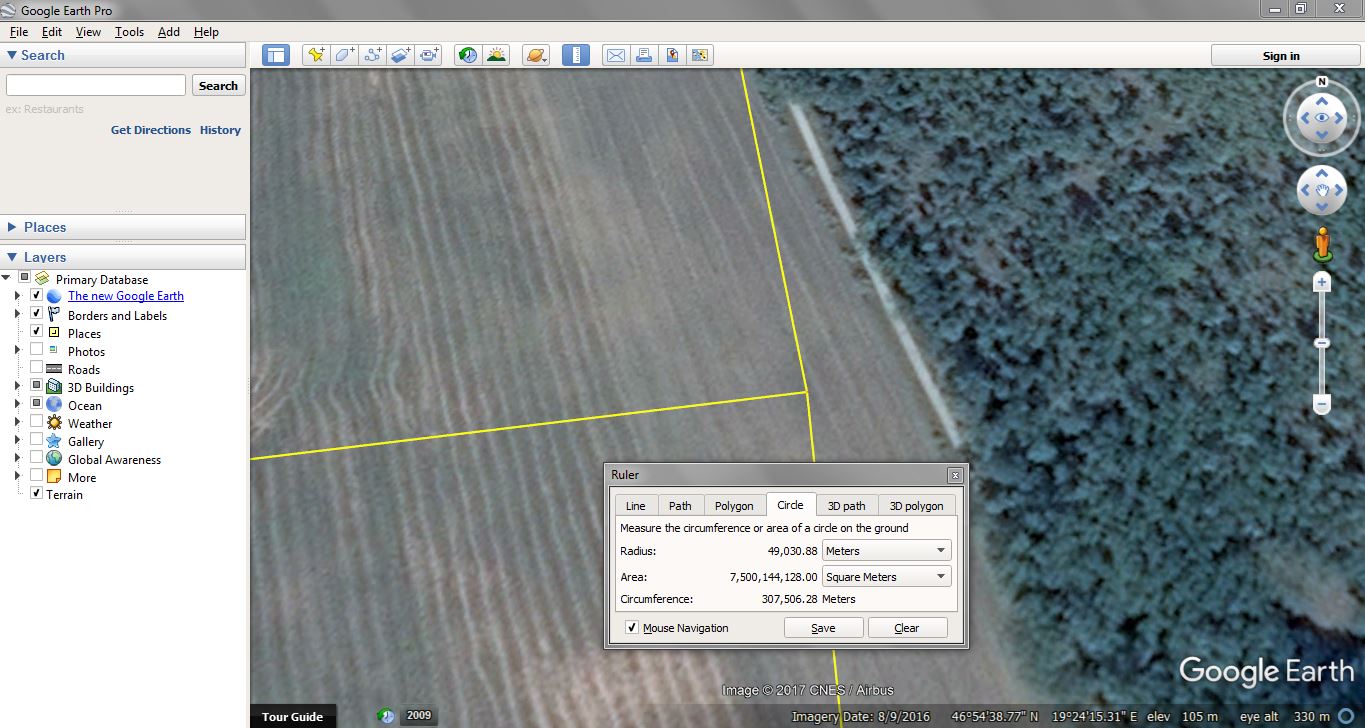Switch to the Line tab in Ruler
This screenshot has width=1365, height=728.
tap(635, 506)
